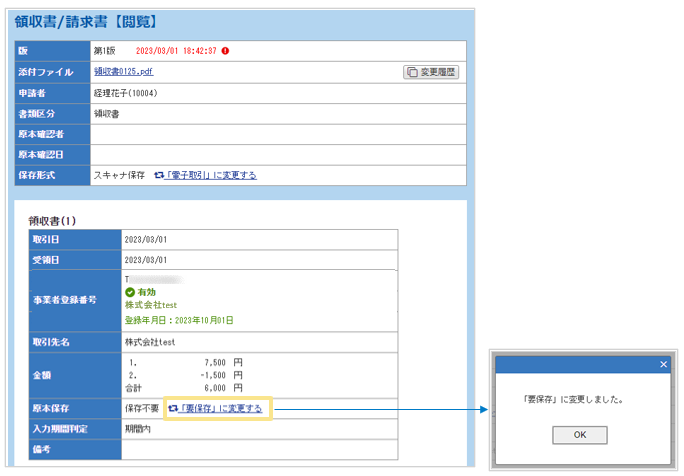Open the 変更履歴 change history
The width and height of the screenshot is (684, 476).
tap(432, 72)
